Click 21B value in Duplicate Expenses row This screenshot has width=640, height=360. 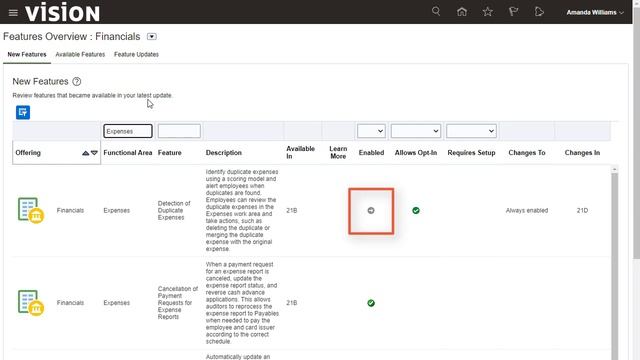point(291,211)
